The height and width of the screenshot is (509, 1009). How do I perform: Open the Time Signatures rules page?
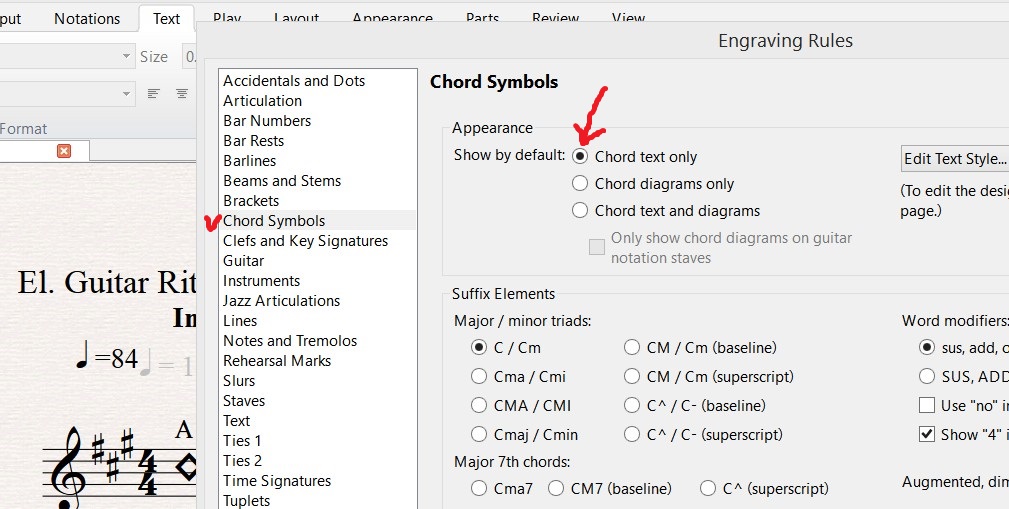click(277, 481)
